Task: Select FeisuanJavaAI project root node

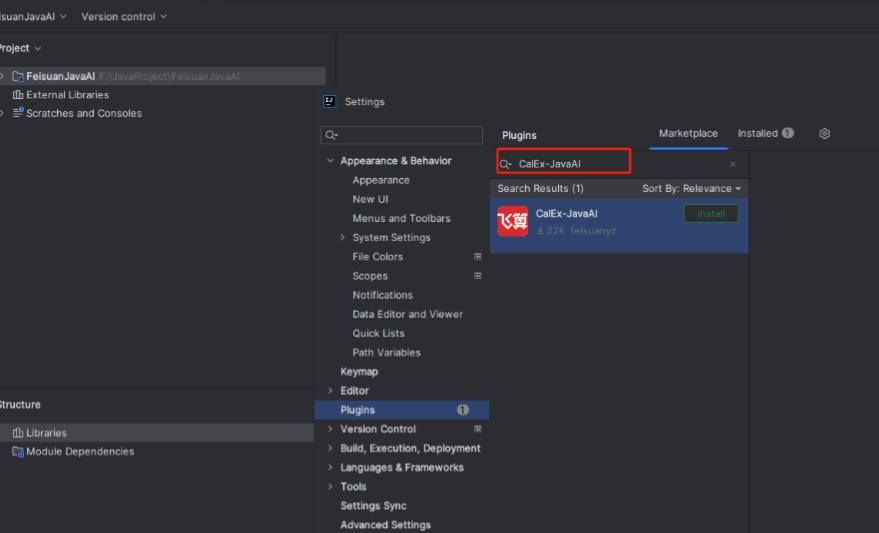Action: point(163,76)
